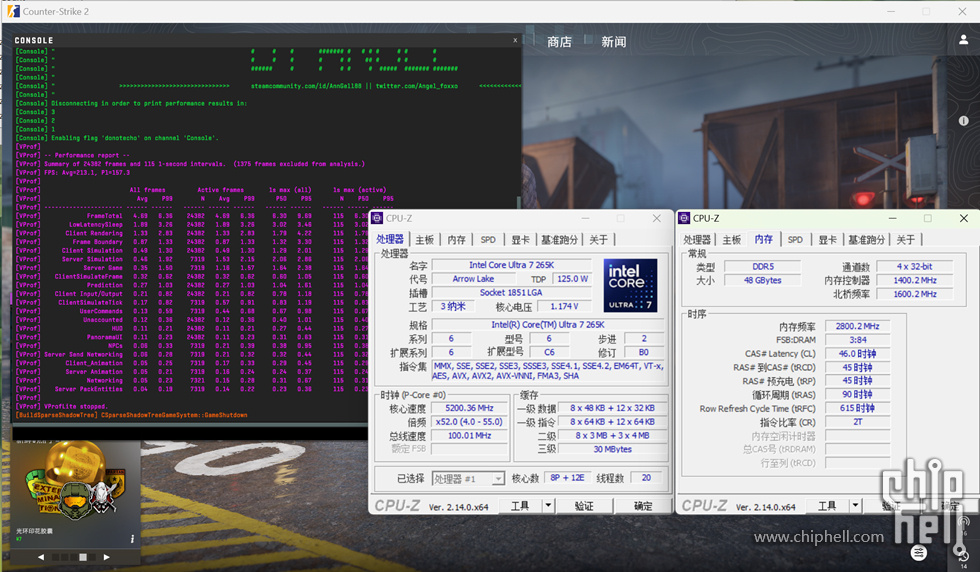Image resolution: width=980 pixels, height=572 pixels.
Task: Select the 处理器 tab in the left CPU-Z window
Action: pyautogui.click(x=390, y=239)
